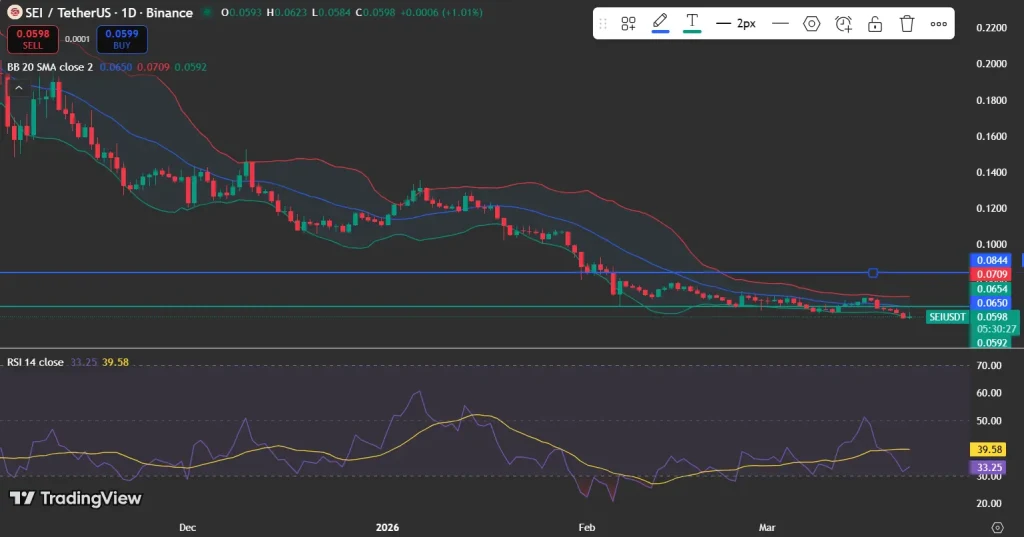Select the blue horizontal line handle
Screen dimensions: 1024x537
873,272
